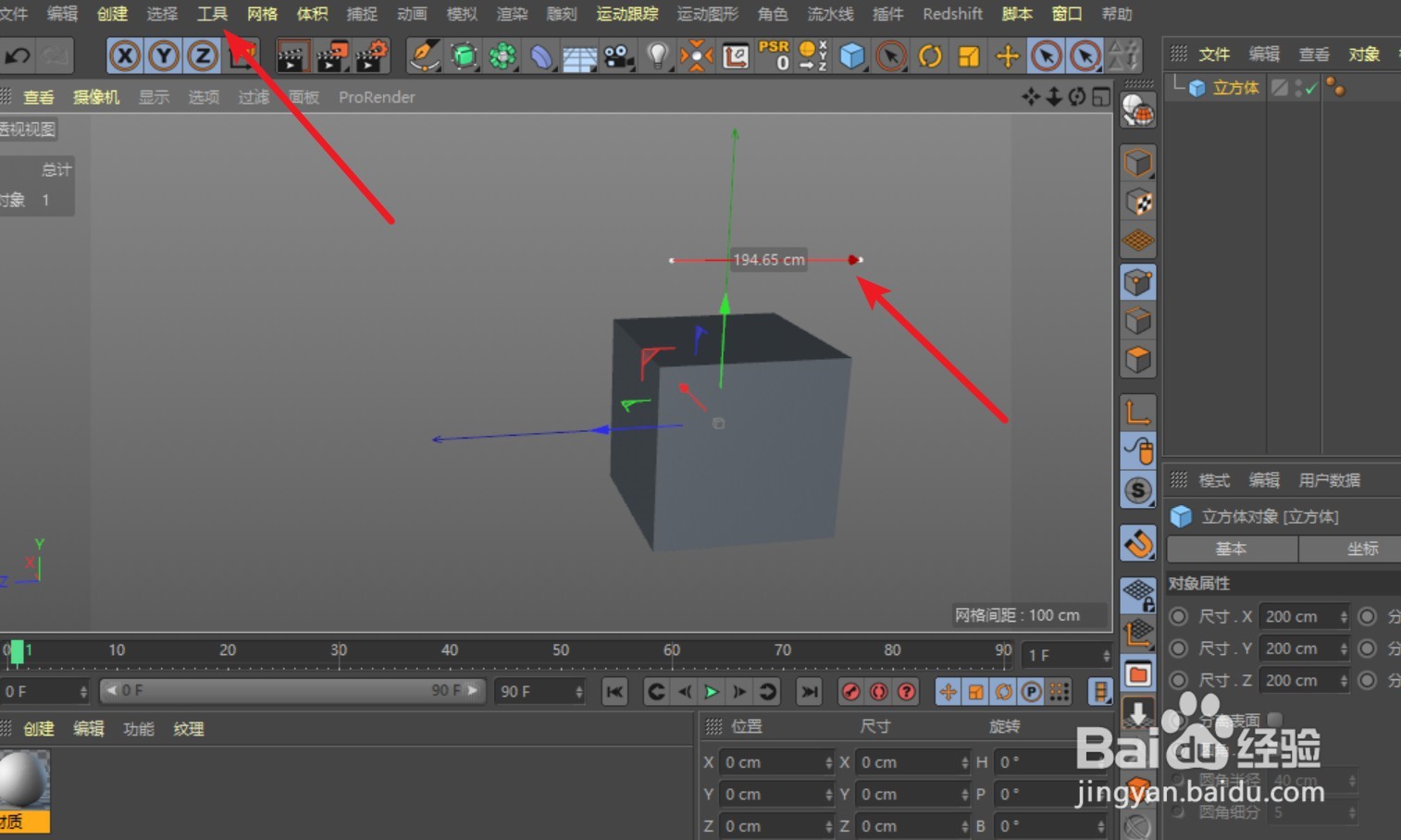This screenshot has width=1401, height=840.
Task: Open viewport 摄像机 menu
Action: 96,97
